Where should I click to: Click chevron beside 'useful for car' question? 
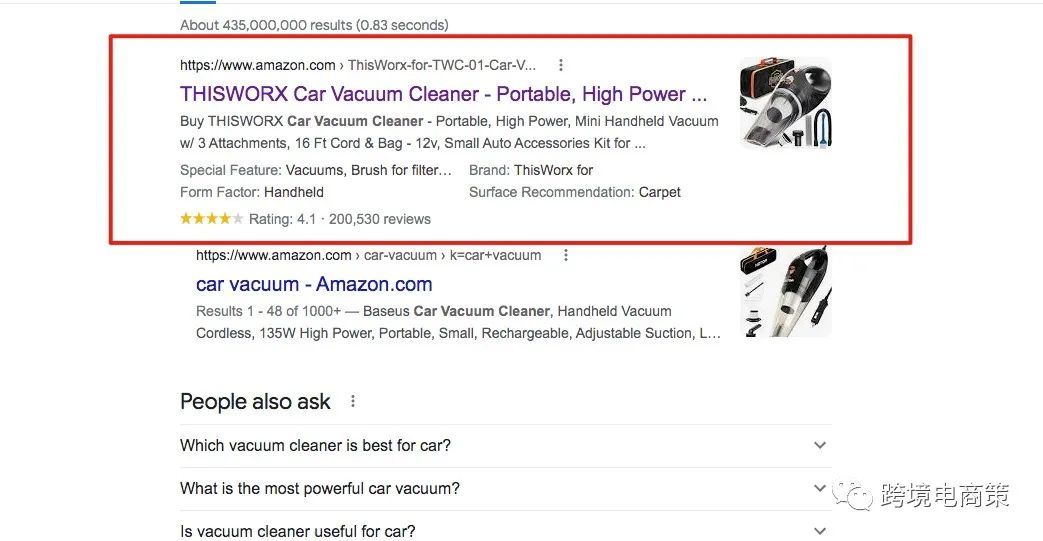(820, 531)
